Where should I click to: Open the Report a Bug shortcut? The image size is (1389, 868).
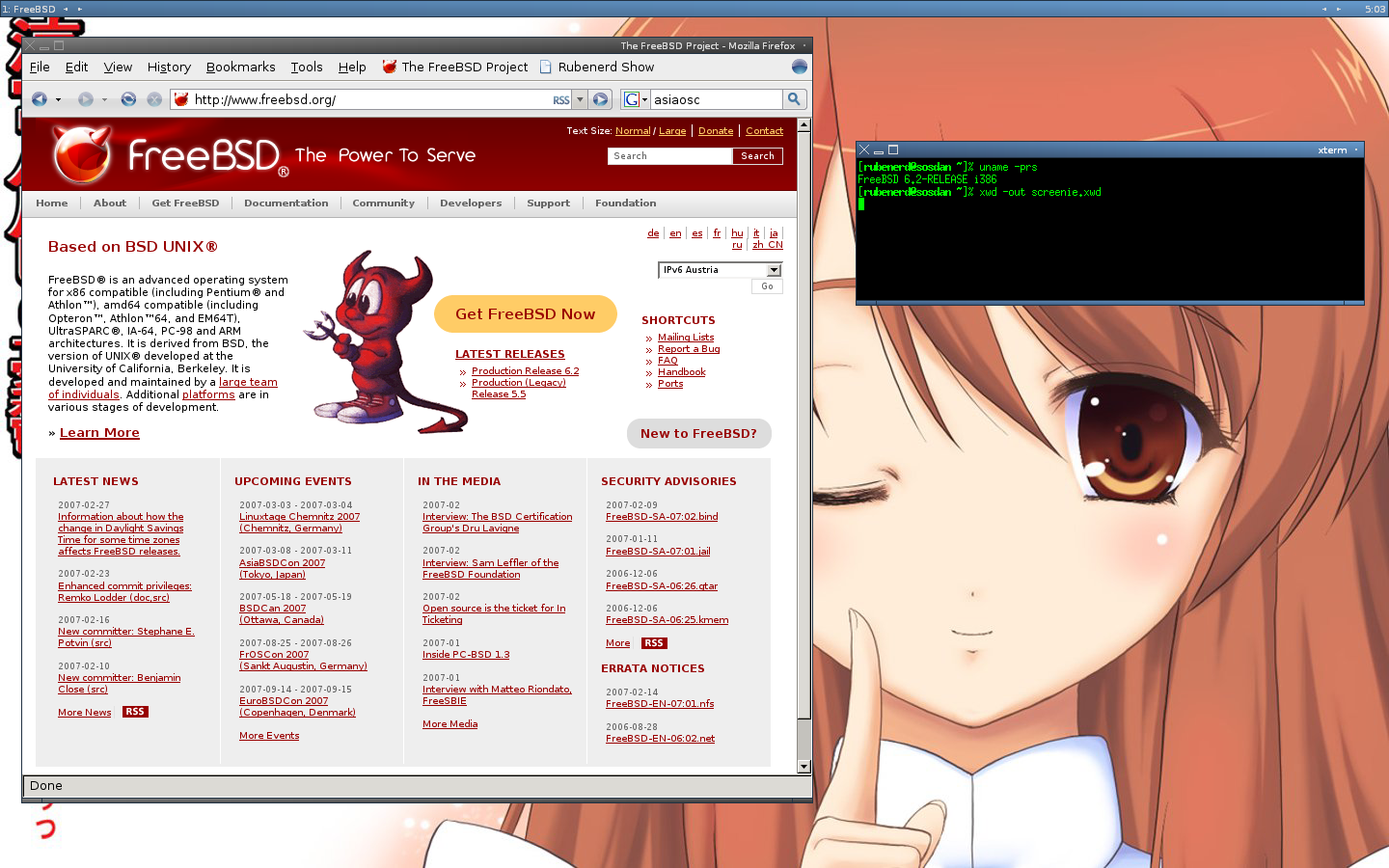[x=689, y=349]
